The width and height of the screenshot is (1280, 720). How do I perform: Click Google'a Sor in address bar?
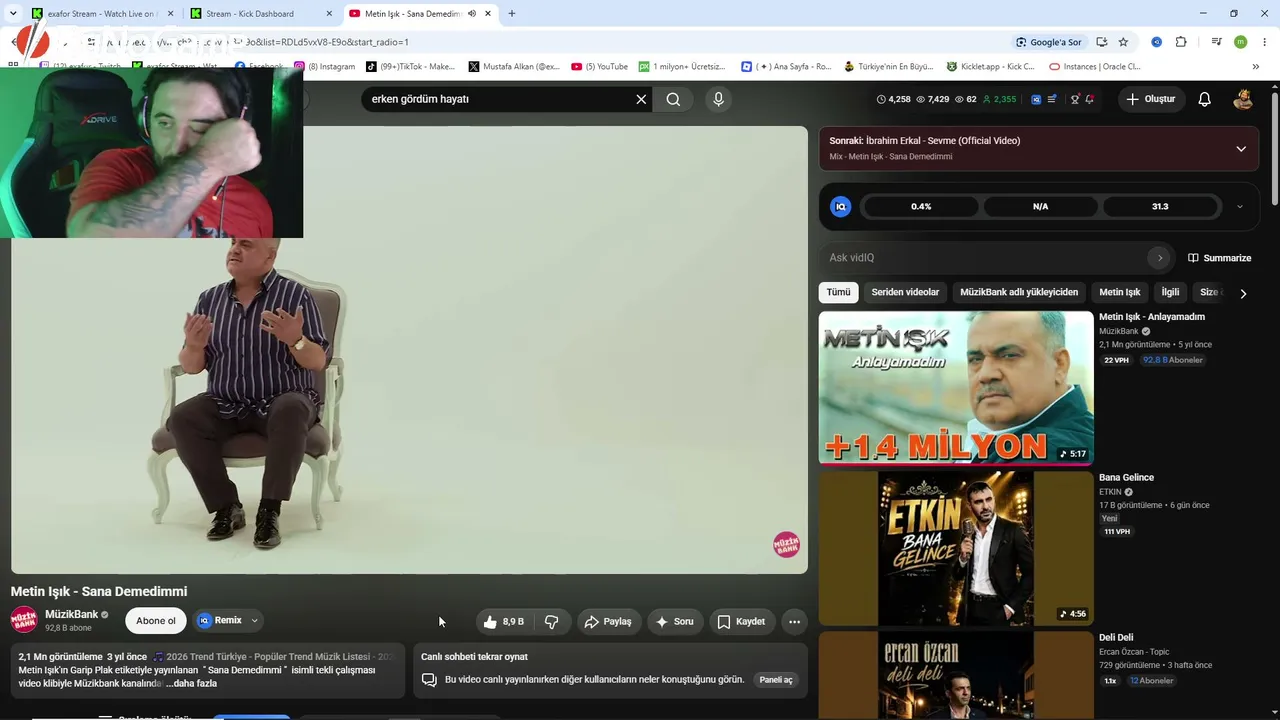click(1048, 42)
